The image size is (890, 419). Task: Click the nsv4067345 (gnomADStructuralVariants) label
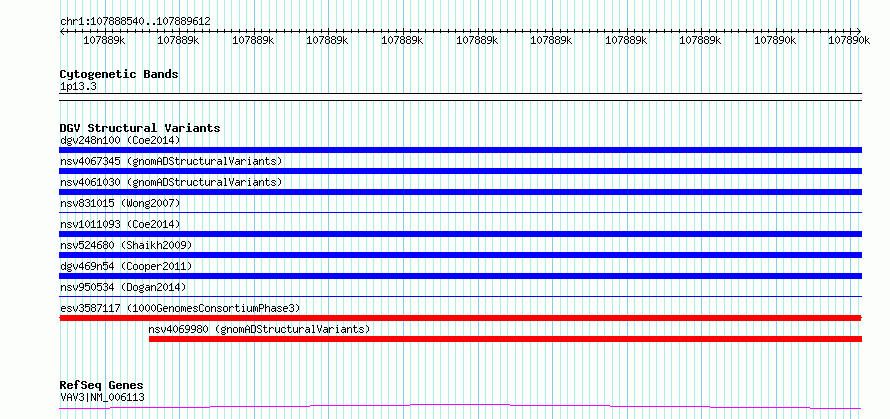point(171,161)
